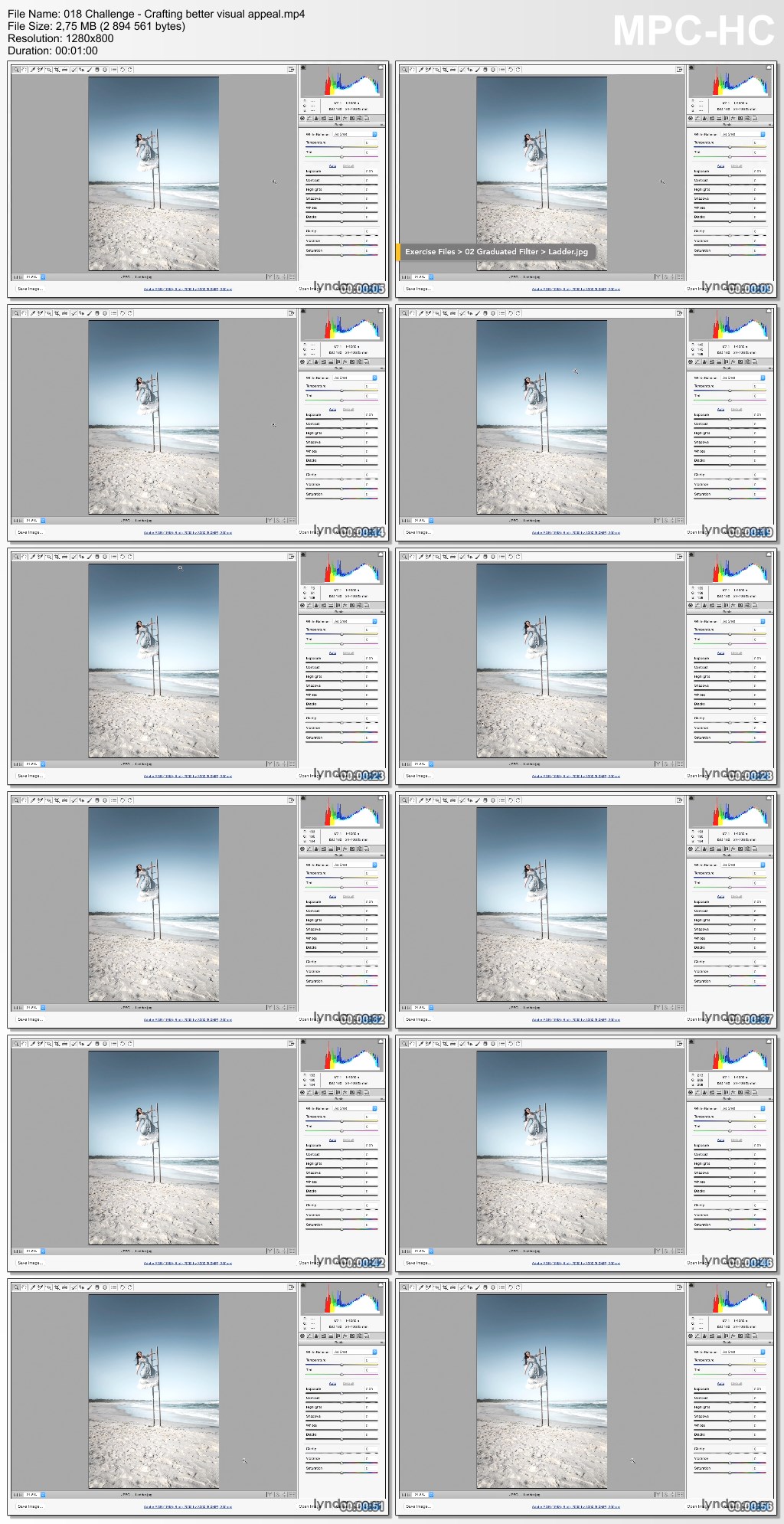Toggle full screen mode in the 00:00:05 frame

[x=291, y=70]
